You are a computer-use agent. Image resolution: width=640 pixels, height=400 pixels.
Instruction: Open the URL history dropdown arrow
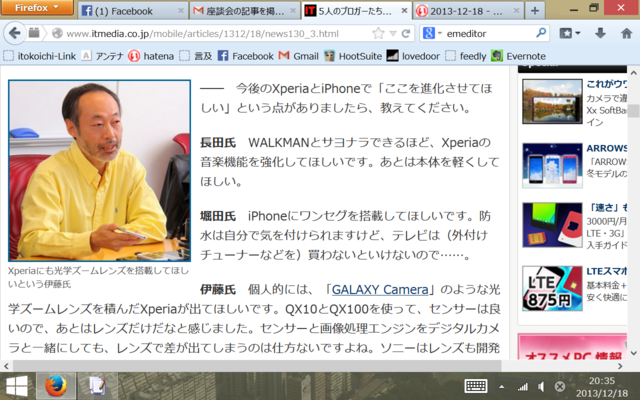click(x=393, y=33)
